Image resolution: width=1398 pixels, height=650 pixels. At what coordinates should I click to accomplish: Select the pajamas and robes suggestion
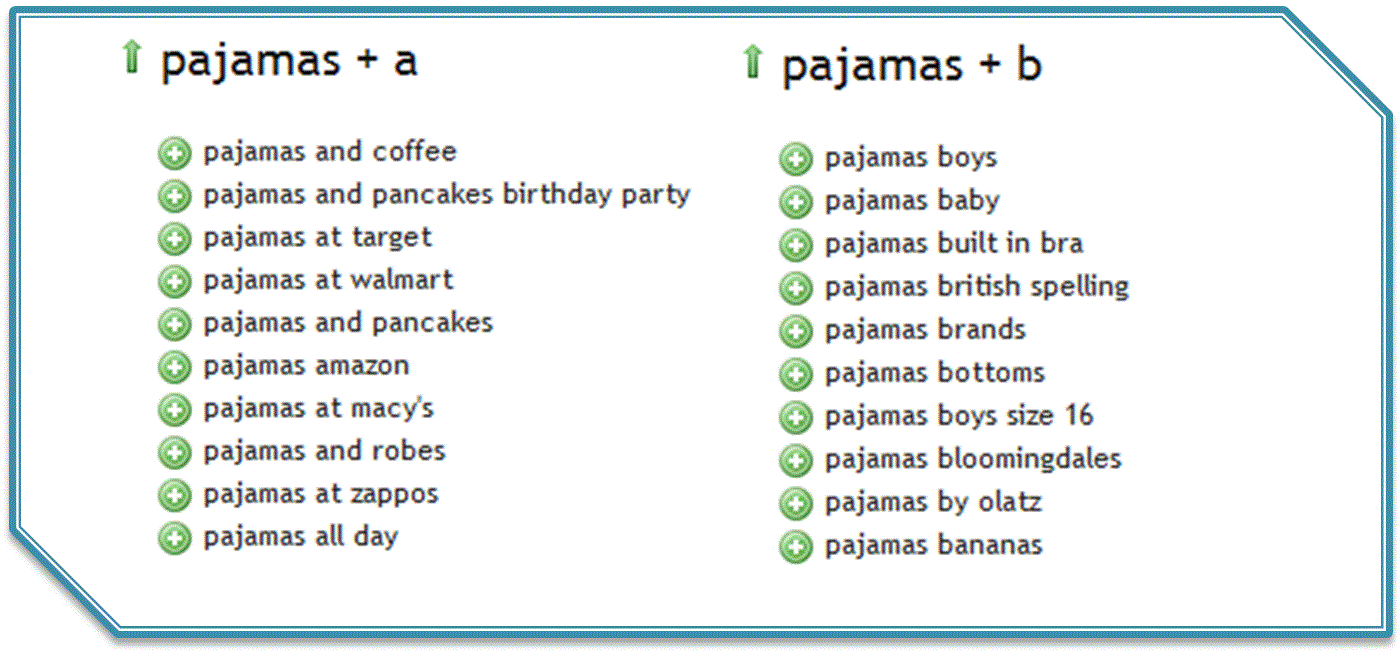(324, 451)
